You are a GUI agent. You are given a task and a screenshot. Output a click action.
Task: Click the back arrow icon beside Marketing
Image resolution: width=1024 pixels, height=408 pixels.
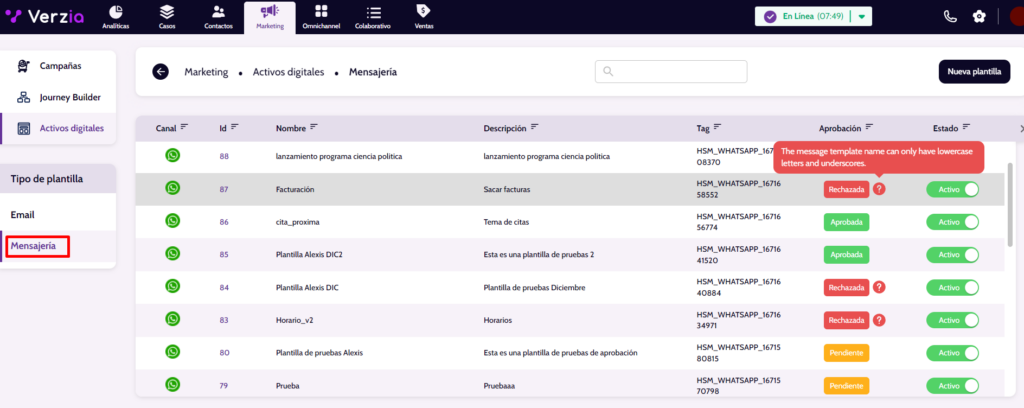pos(161,72)
